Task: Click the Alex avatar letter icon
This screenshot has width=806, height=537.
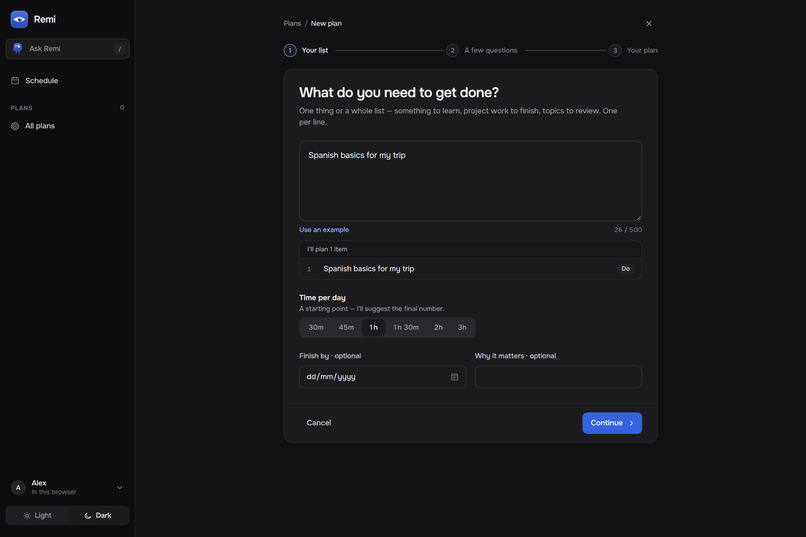Action: click(18, 487)
